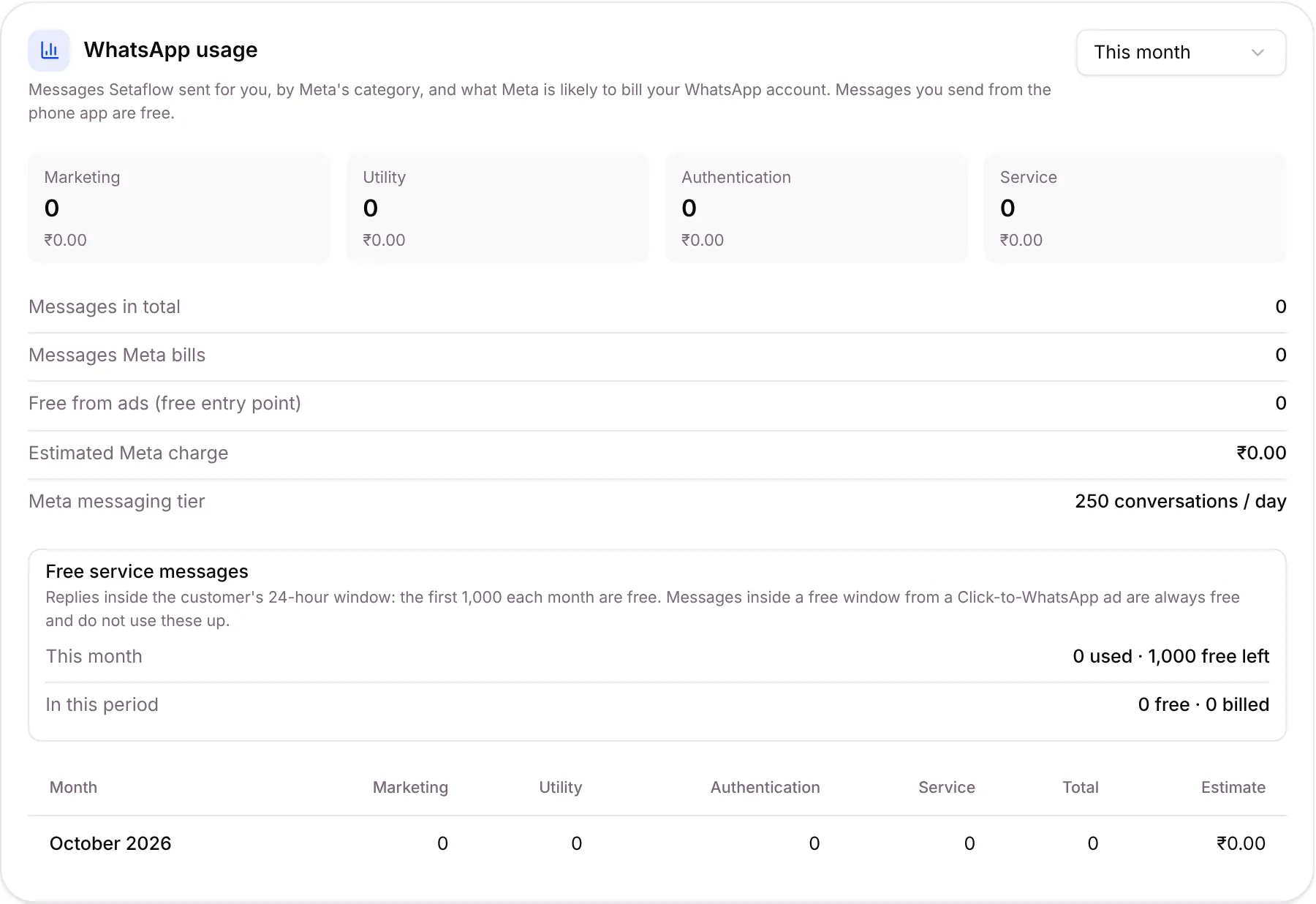Click the Messages Meta bills label
The height and width of the screenshot is (904, 1316).
click(x=117, y=355)
